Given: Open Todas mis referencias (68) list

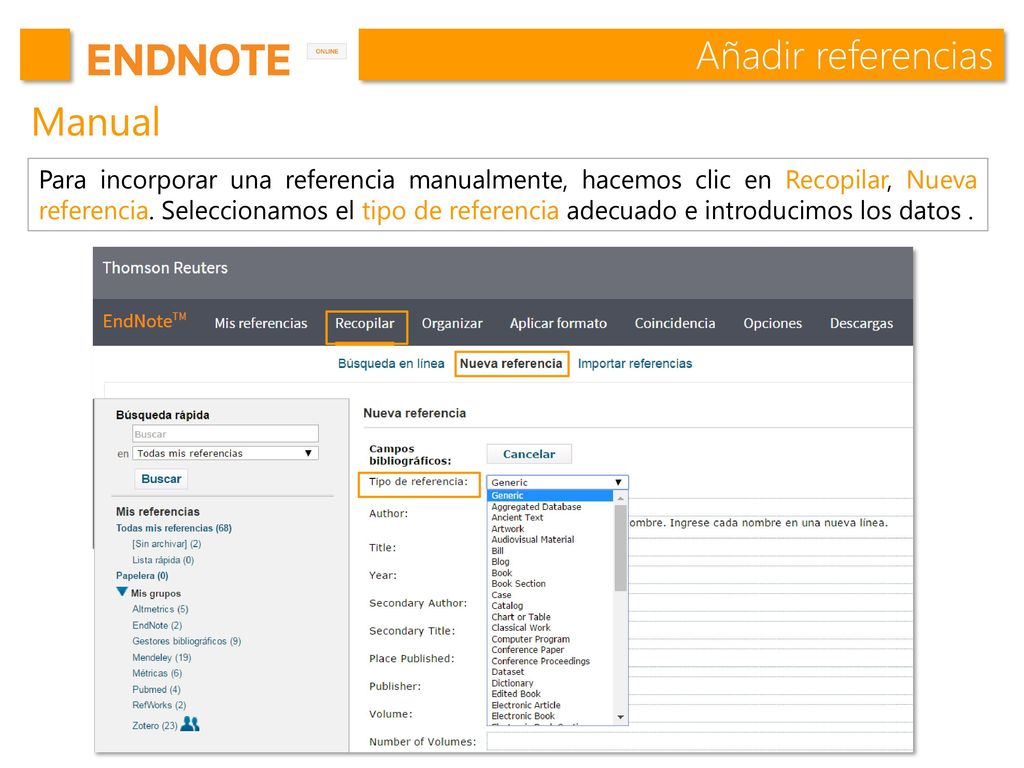Looking at the screenshot, I should (174, 528).
